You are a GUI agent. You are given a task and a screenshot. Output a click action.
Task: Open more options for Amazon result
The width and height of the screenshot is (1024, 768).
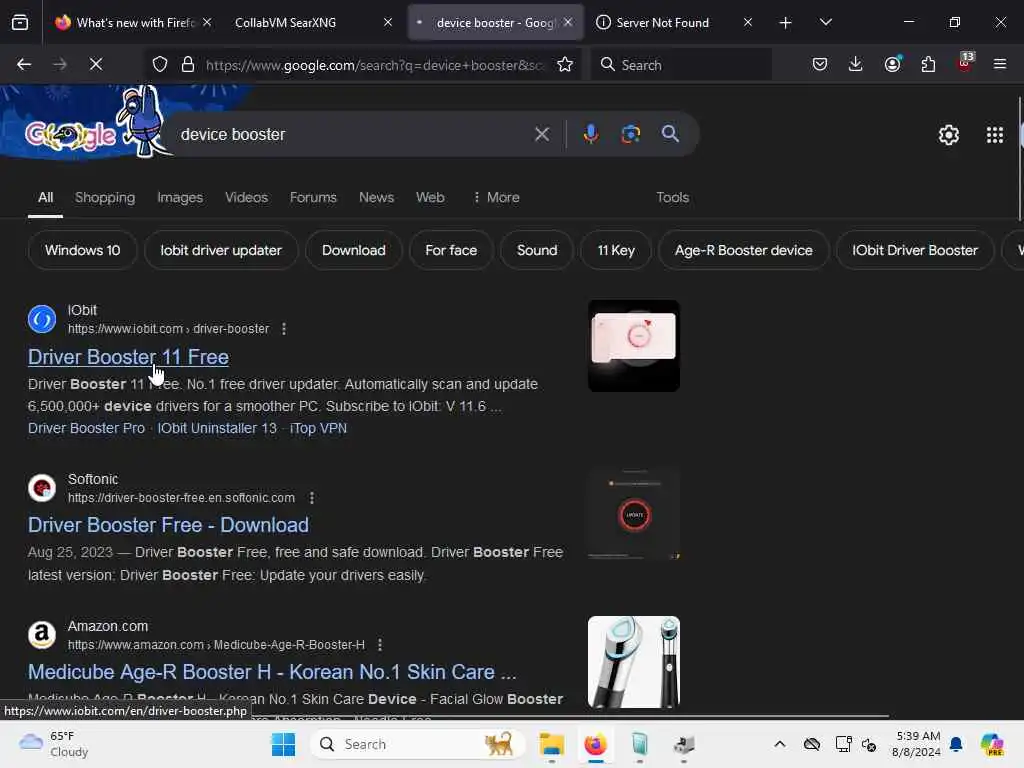pyautogui.click(x=380, y=645)
